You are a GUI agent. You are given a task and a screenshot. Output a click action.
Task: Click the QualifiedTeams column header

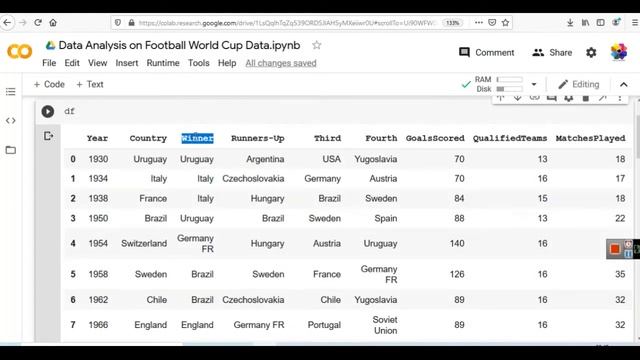point(510,138)
